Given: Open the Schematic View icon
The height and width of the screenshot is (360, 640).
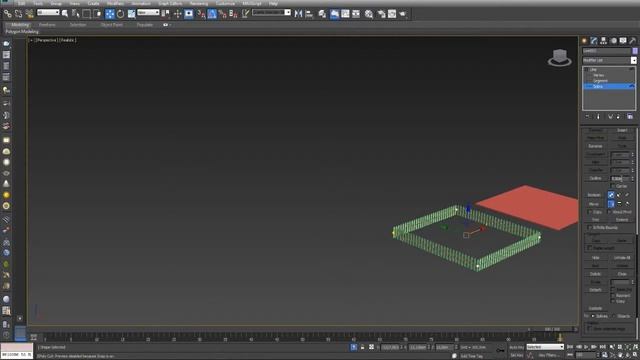Looking at the screenshot, I should (x=356, y=14).
